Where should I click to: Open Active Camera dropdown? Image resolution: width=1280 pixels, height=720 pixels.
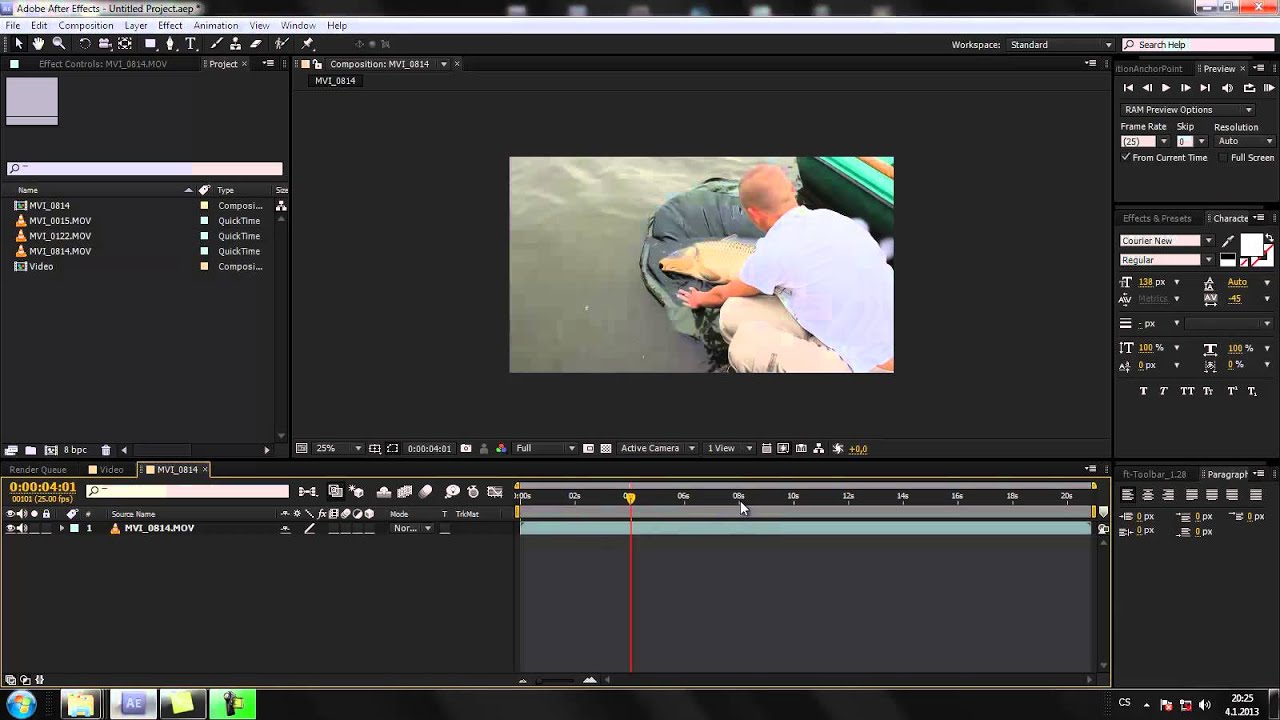click(x=657, y=449)
